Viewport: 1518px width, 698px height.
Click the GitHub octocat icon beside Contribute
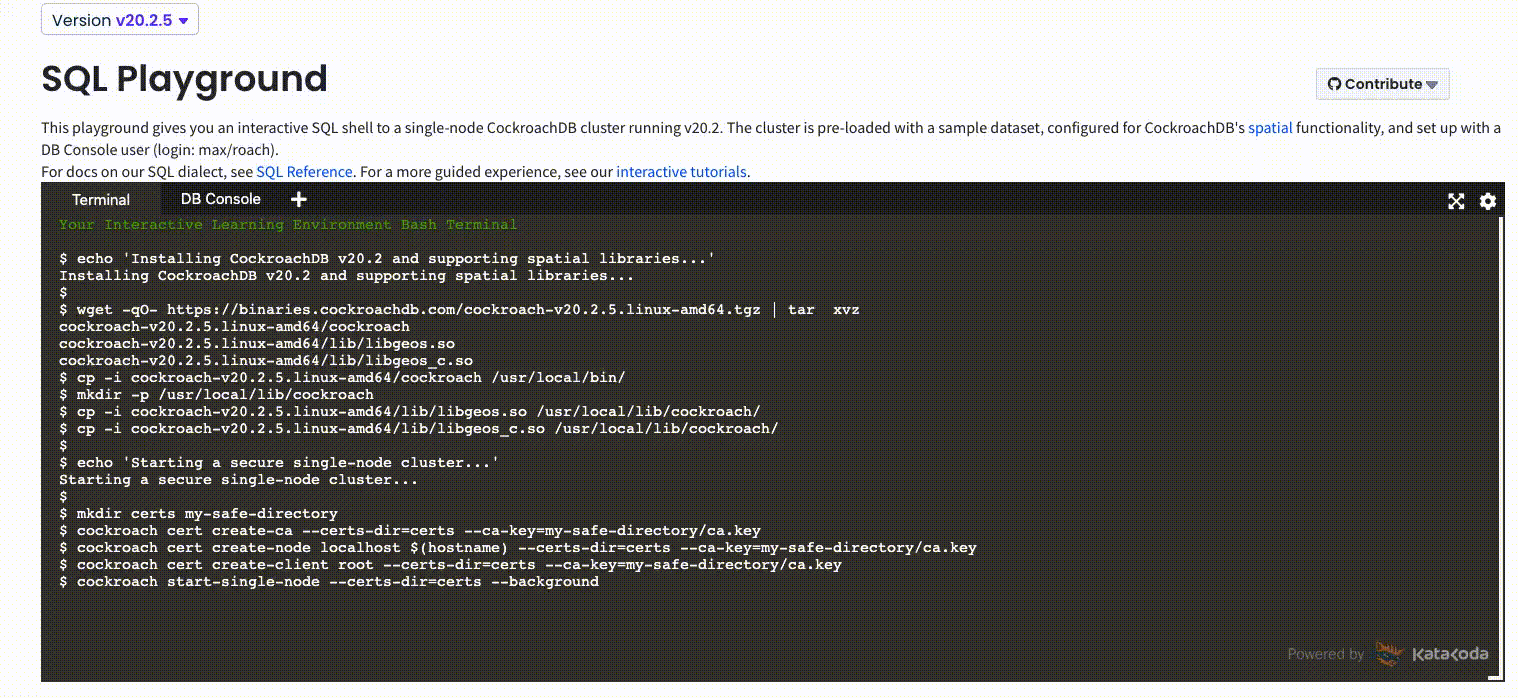click(1334, 84)
